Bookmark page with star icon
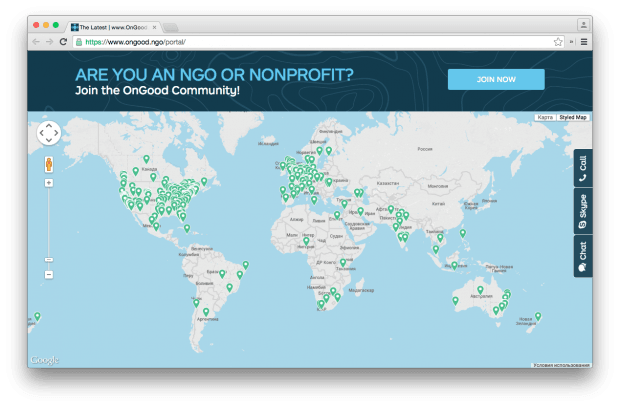The image size is (620, 407). (558, 42)
